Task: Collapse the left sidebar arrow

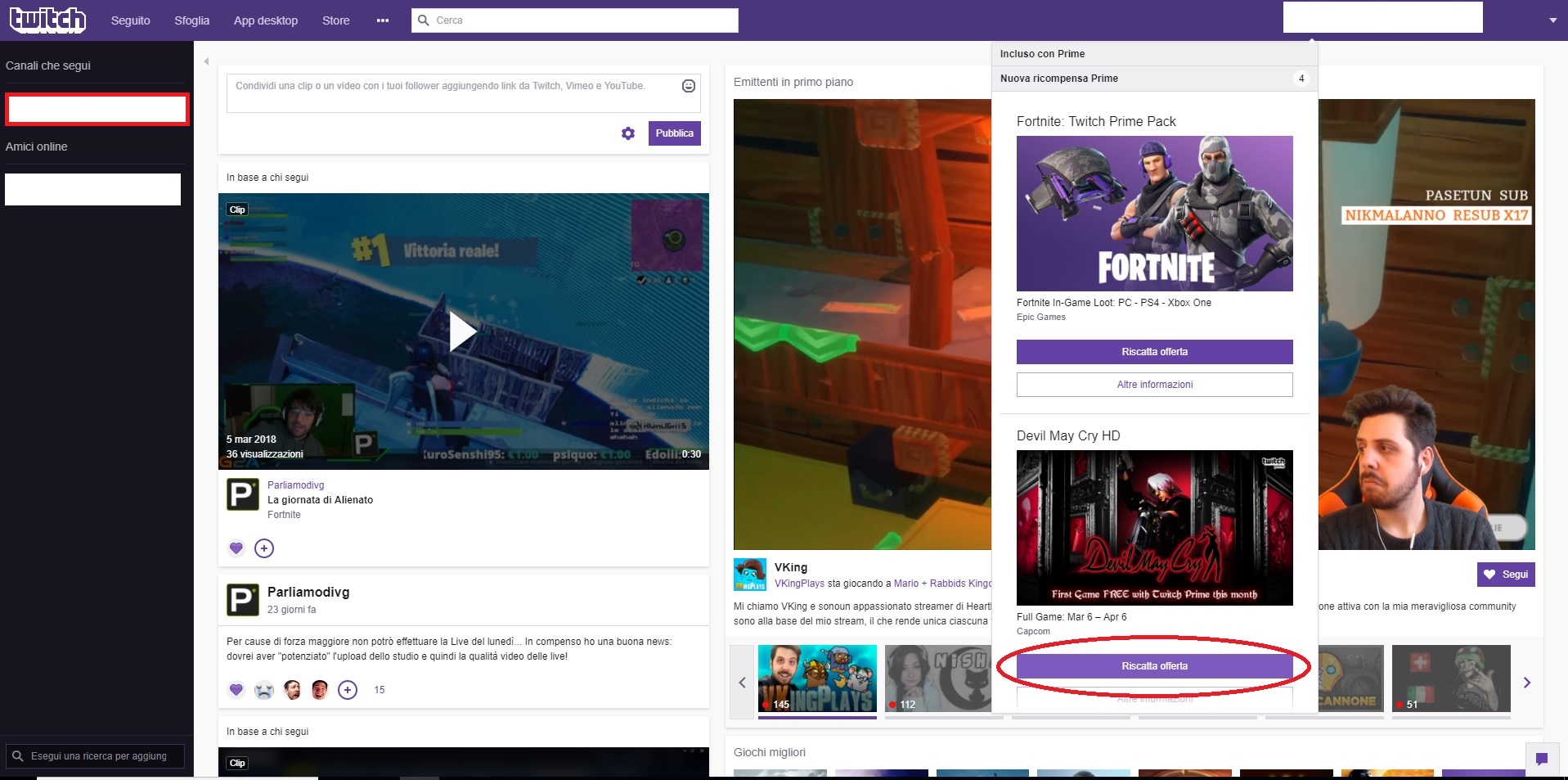Action: point(206,61)
